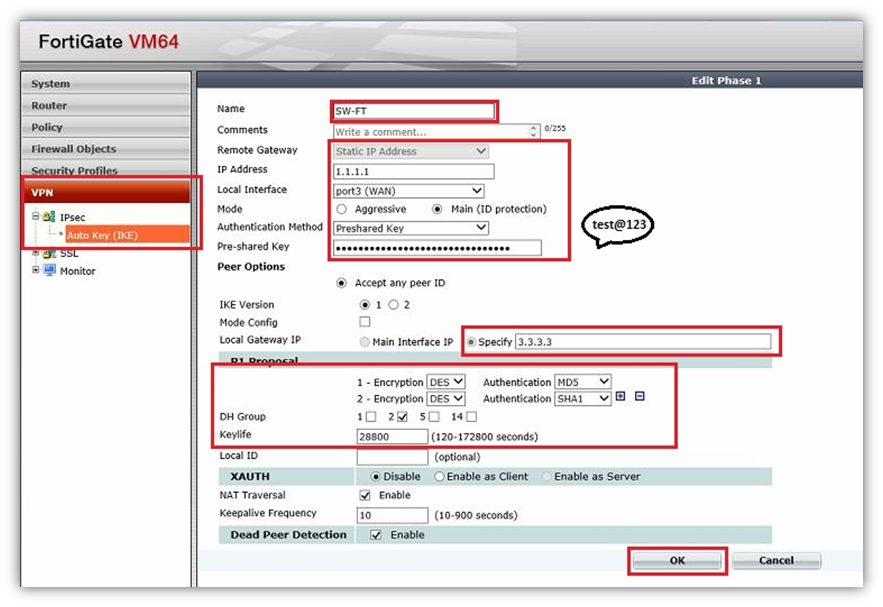
Task: Choose IKE Version 2 radio
Action: 394,305
